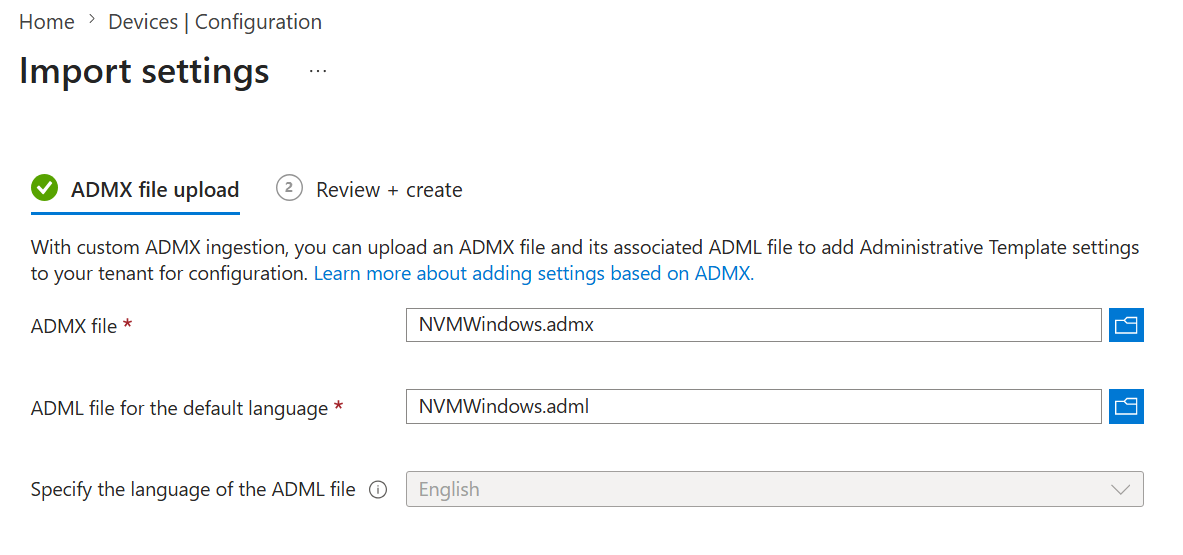Click Specify the language of ADML label
Screen dimensions: 1183x555
pyautogui.click(x=193, y=489)
